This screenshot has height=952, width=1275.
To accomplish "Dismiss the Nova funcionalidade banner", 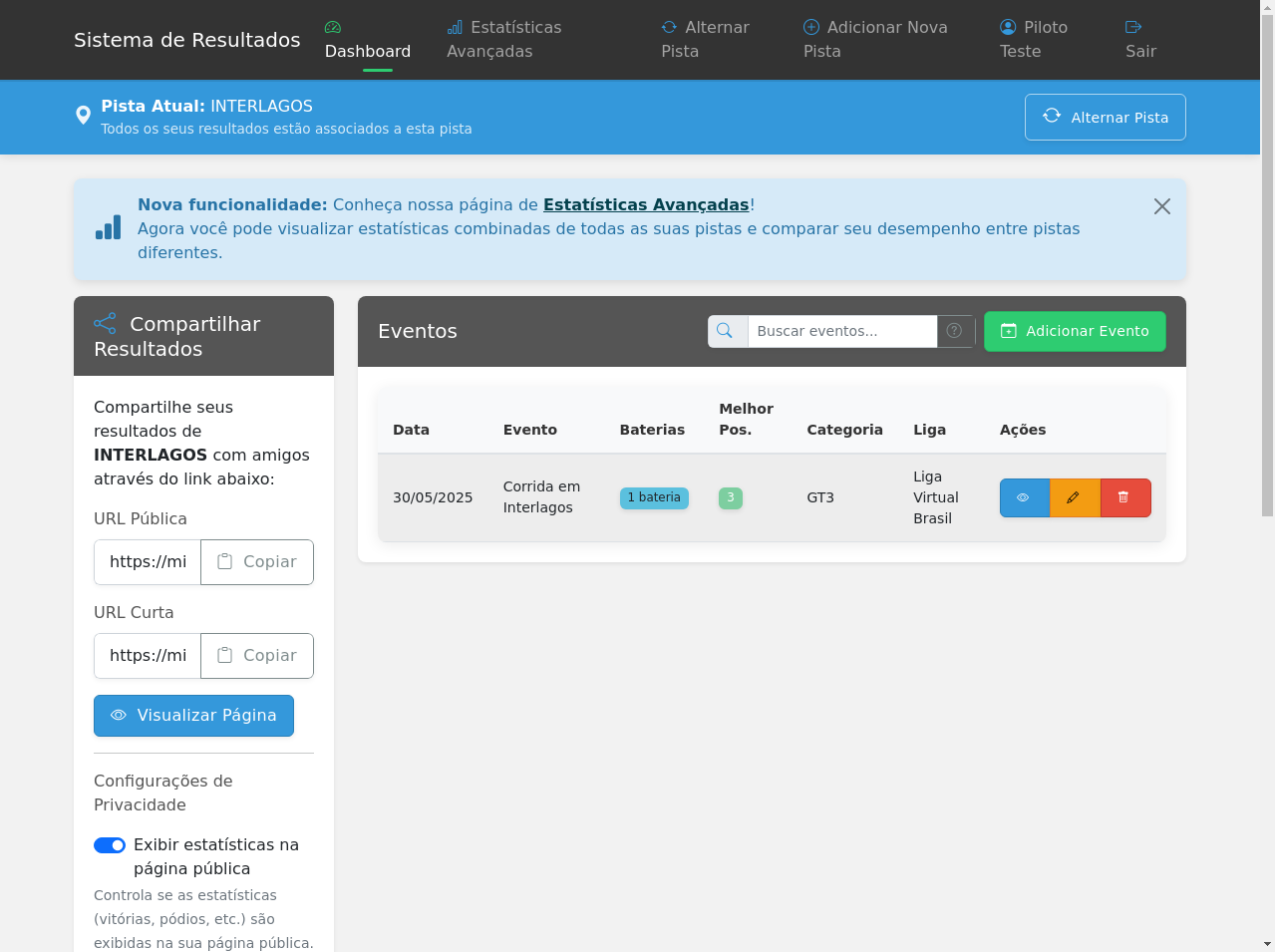I will pos(1161,206).
